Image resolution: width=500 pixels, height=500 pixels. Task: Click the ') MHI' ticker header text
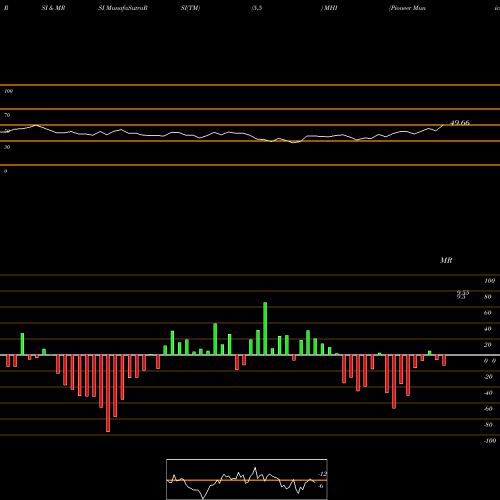tap(329, 8)
